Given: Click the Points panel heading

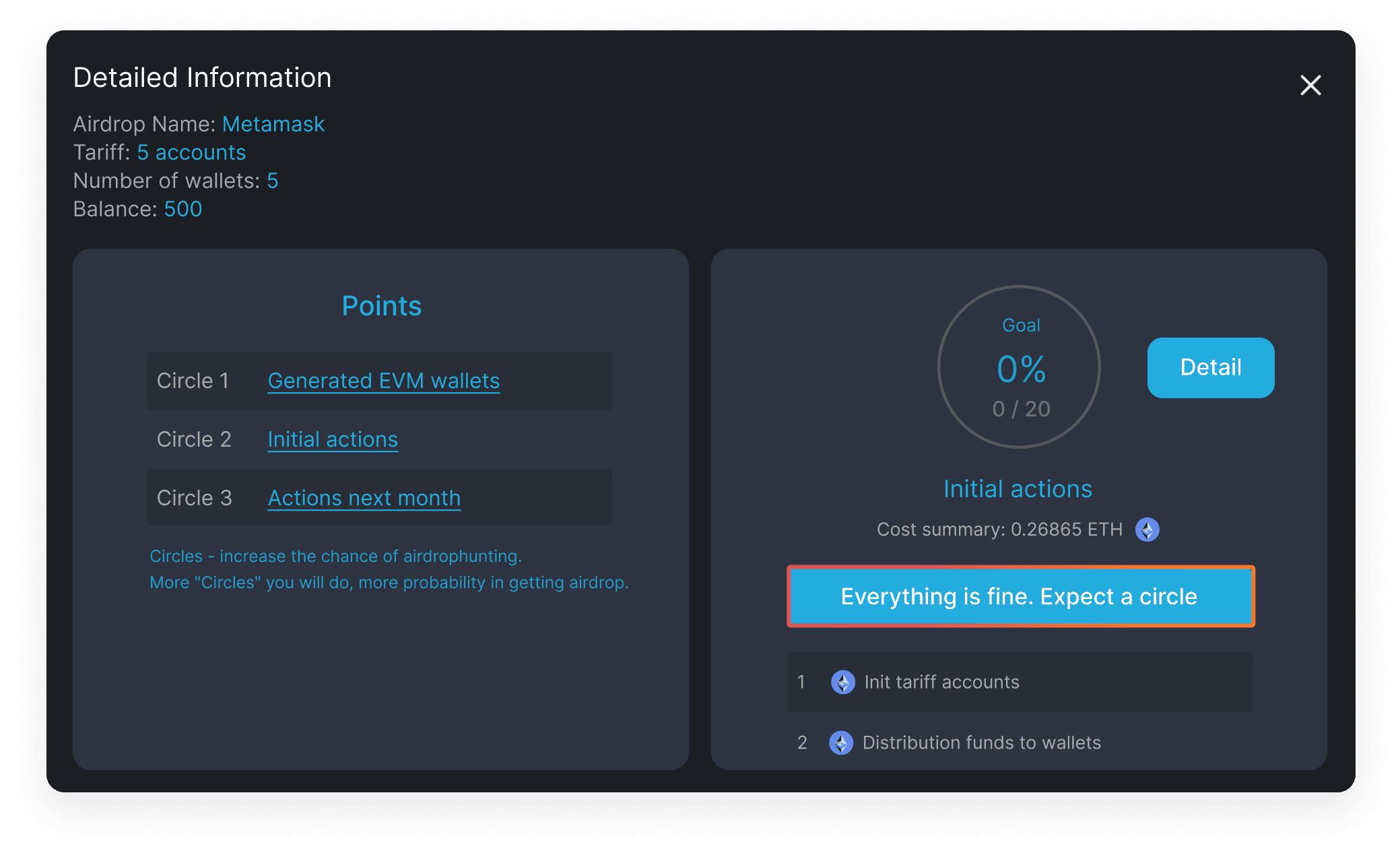Looking at the screenshot, I should point(381,306).
